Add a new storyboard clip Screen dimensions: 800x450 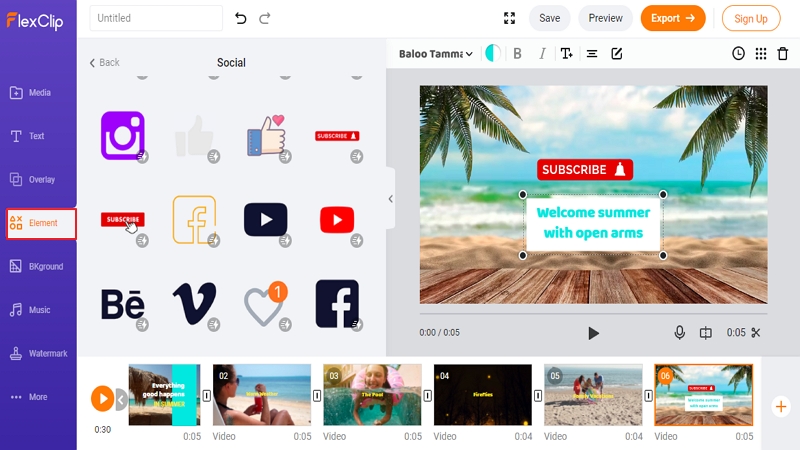coord(781,407)
